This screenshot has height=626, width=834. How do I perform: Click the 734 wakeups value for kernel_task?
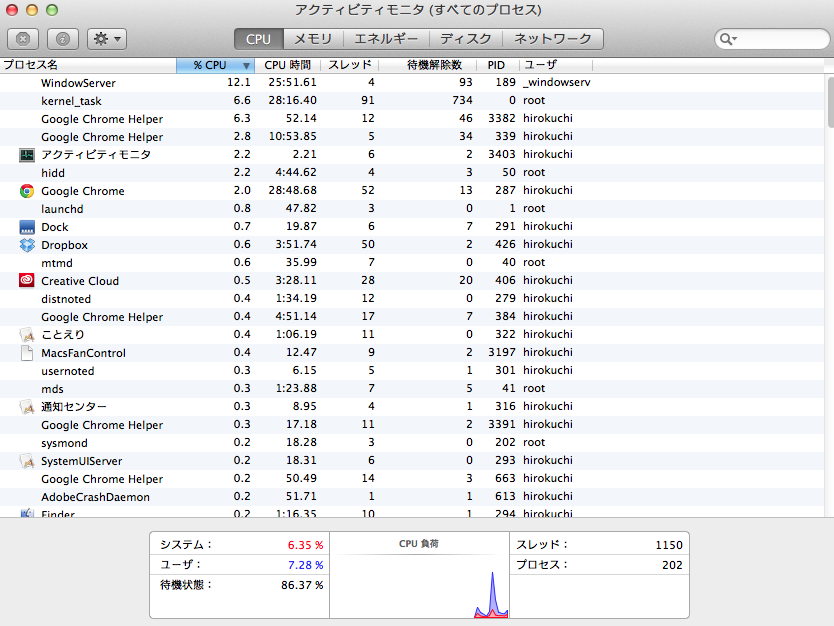(x=462, y=101)
